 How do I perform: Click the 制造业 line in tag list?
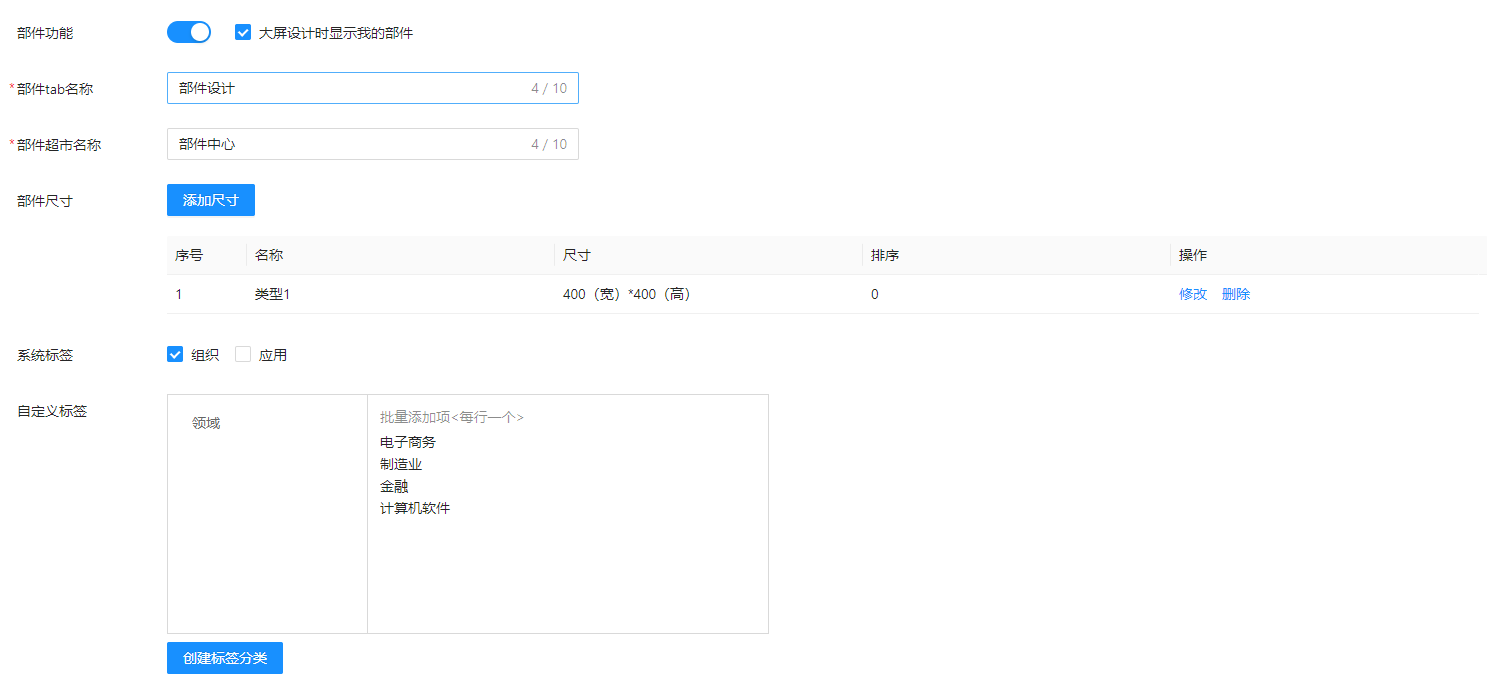tap(401, 464)
